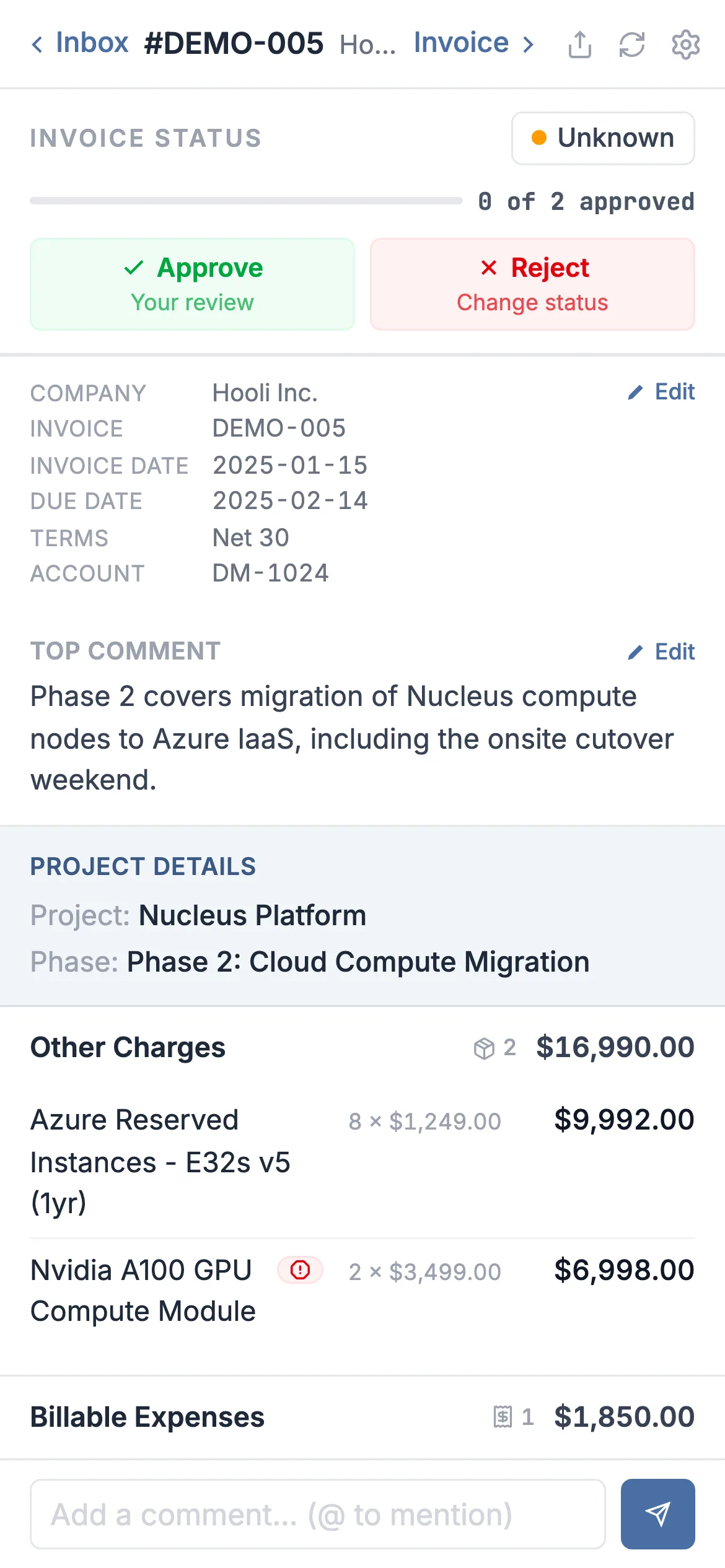Screen dimensions: 725x1568
Task: Edit the top comment
Action: 661,652
